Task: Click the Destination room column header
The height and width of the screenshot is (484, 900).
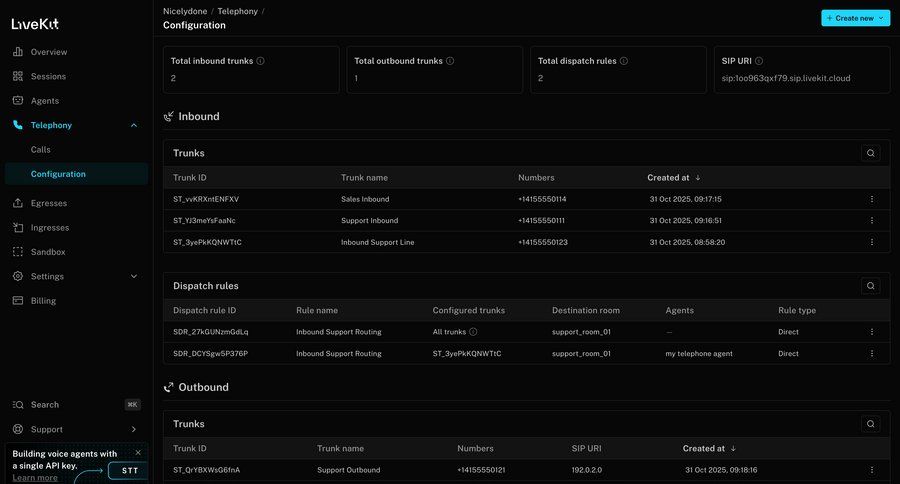Action: pyautogui.click(x=585, y=310)
